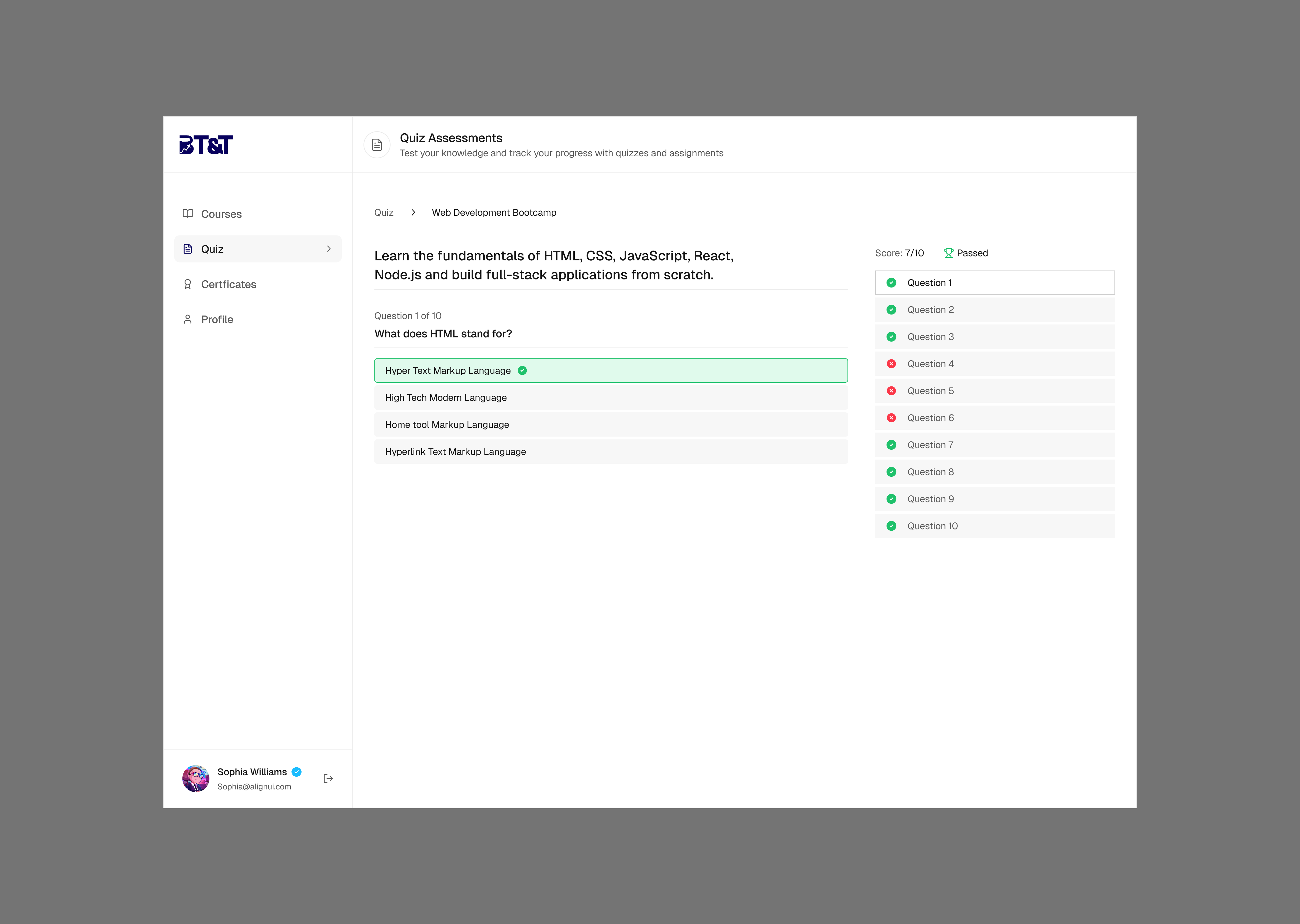Click the green check icon for Question 1
1300x924 pixels.
[x=891, y=283]
